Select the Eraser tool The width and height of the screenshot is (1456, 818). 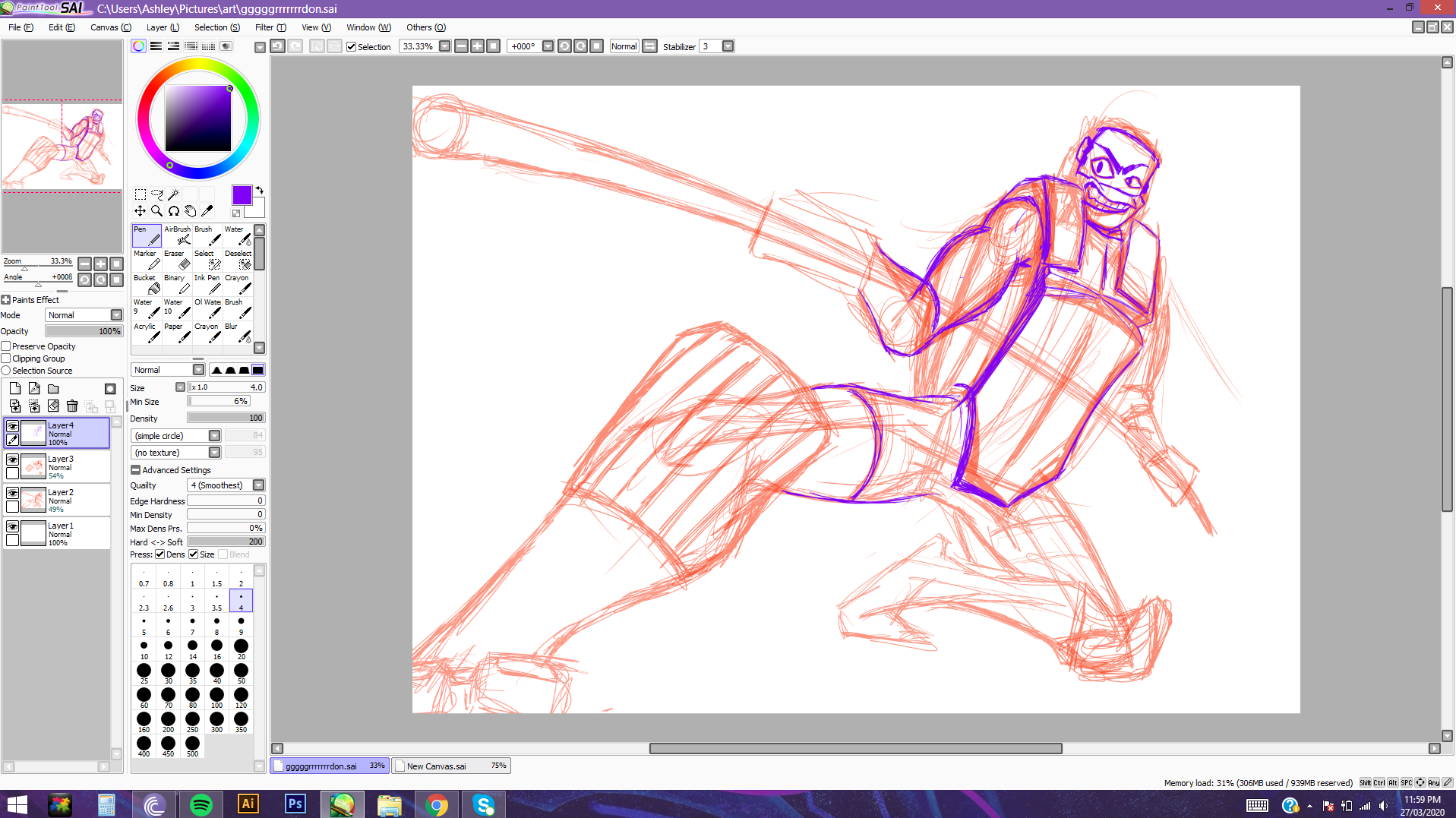(x=176, y=260)
